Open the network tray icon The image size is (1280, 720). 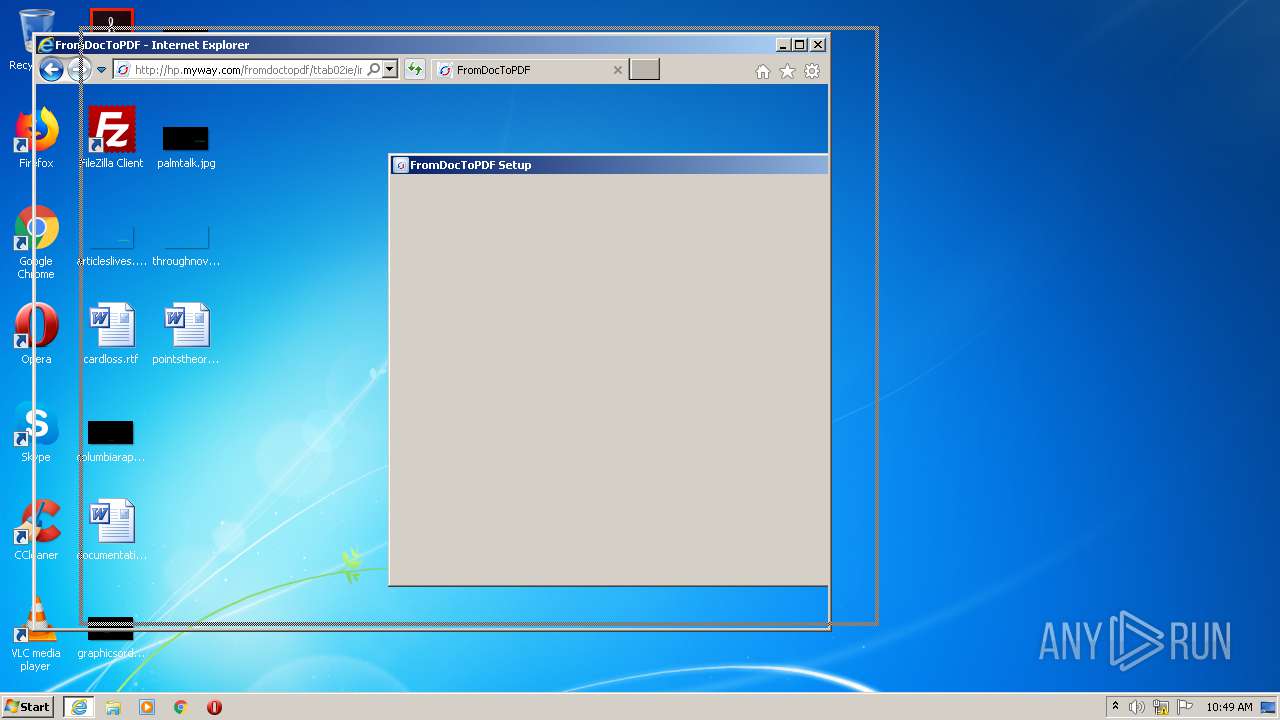(x=1161, y=707)
